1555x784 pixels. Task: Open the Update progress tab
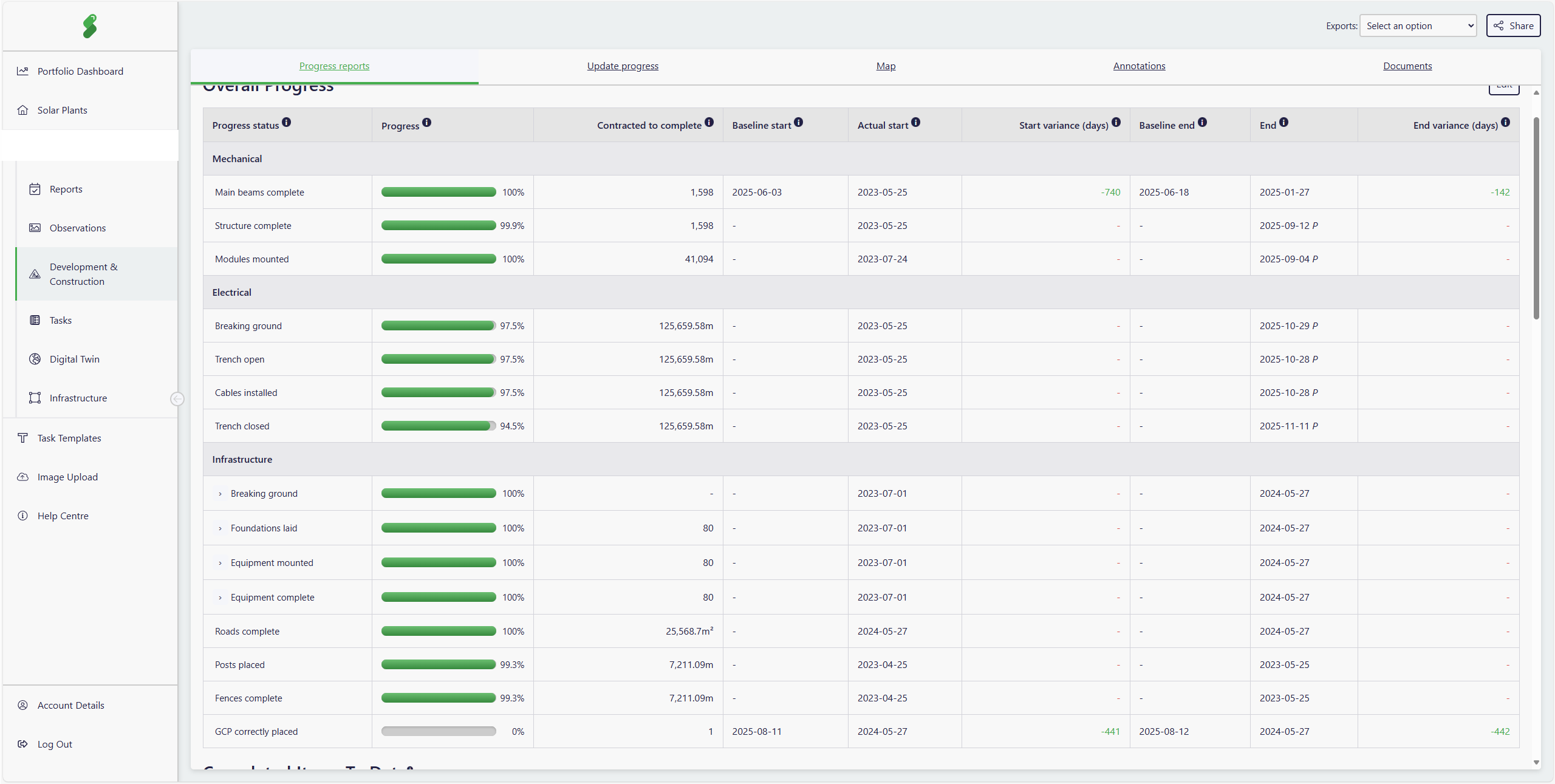point(623,66)
